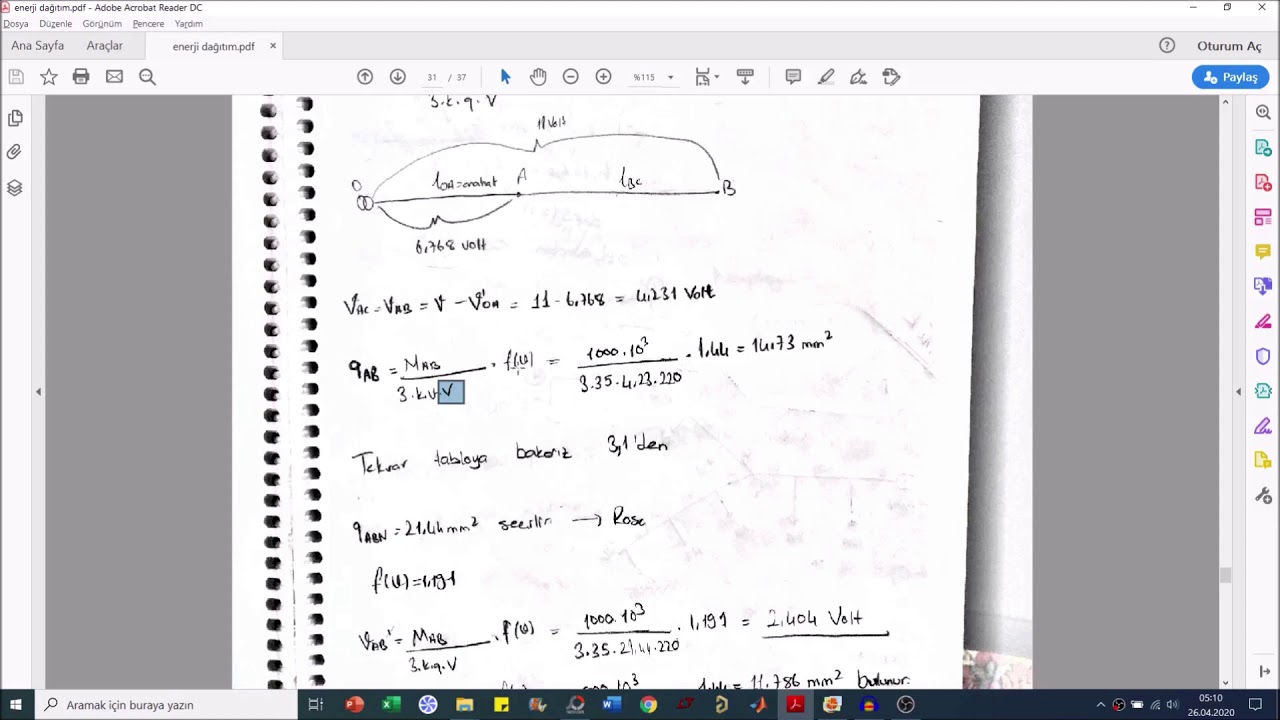The image size is (1280, 720).
Task: Open the Yardım menu
Action: click(189, 23)
